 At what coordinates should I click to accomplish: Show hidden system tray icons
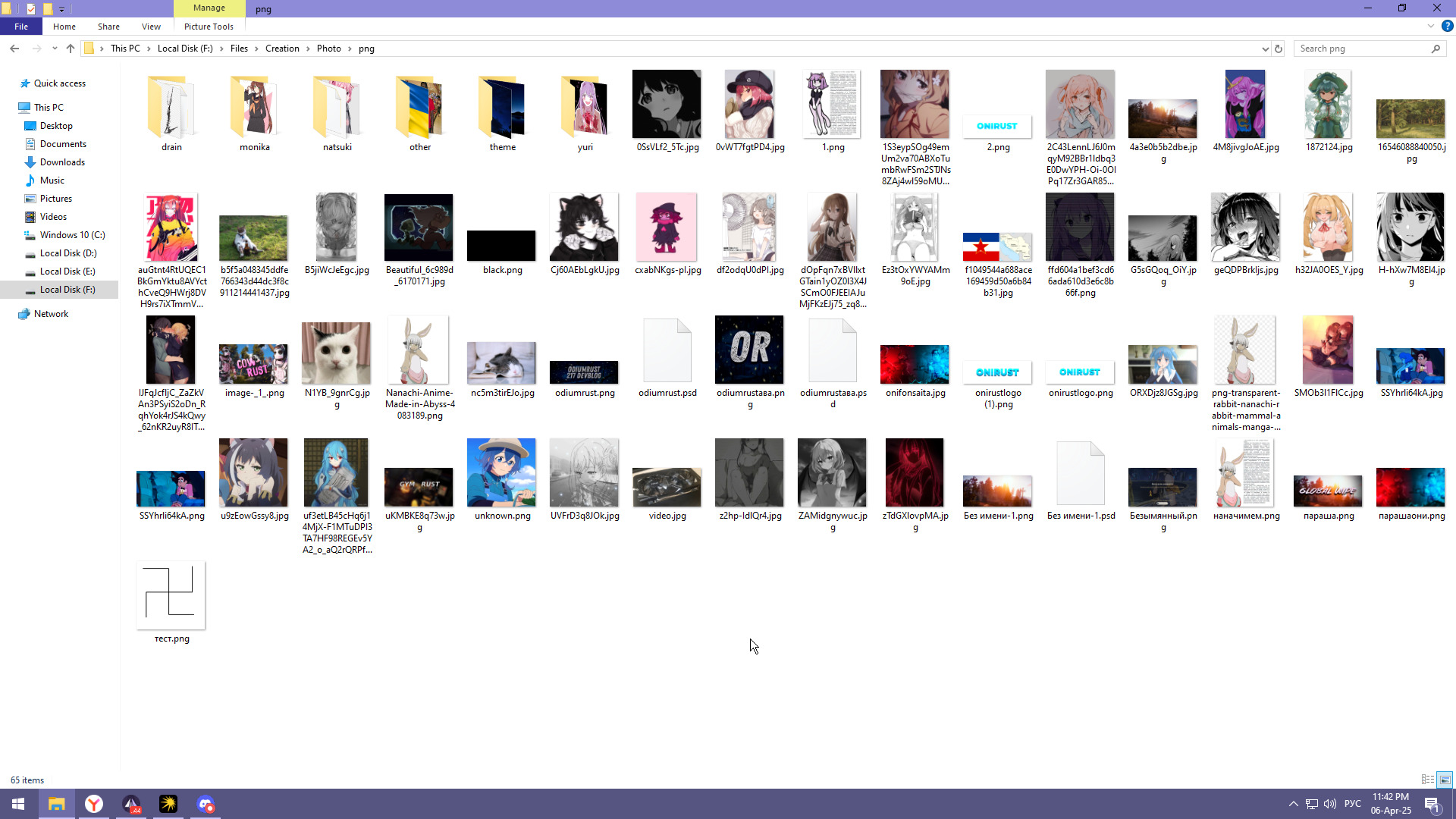1294,804
